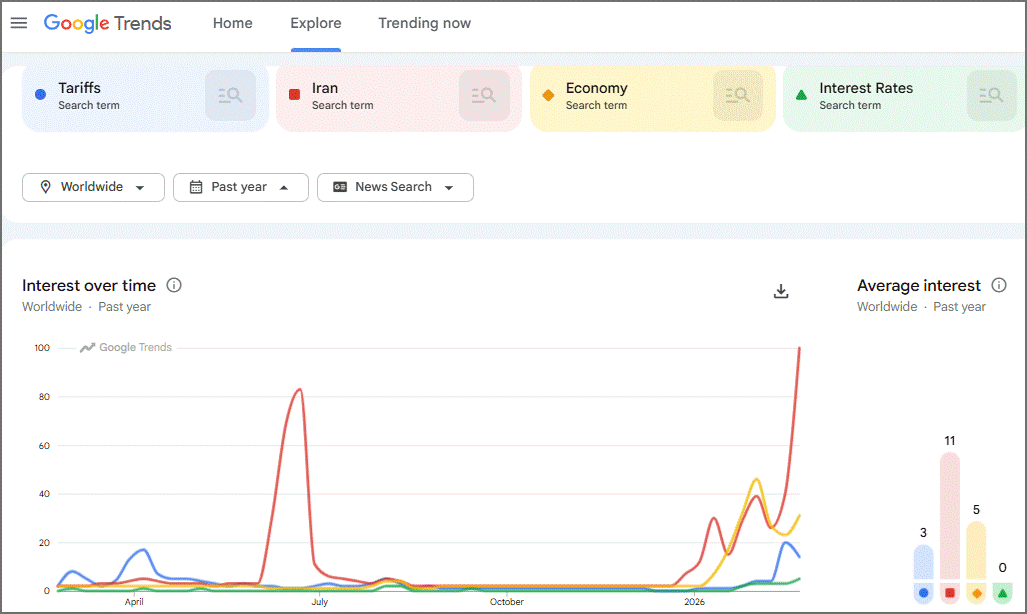This screenshot has height=614, width=1027.
Task: Click the orange diamond Economy marker
Action: tap(548, 95)
